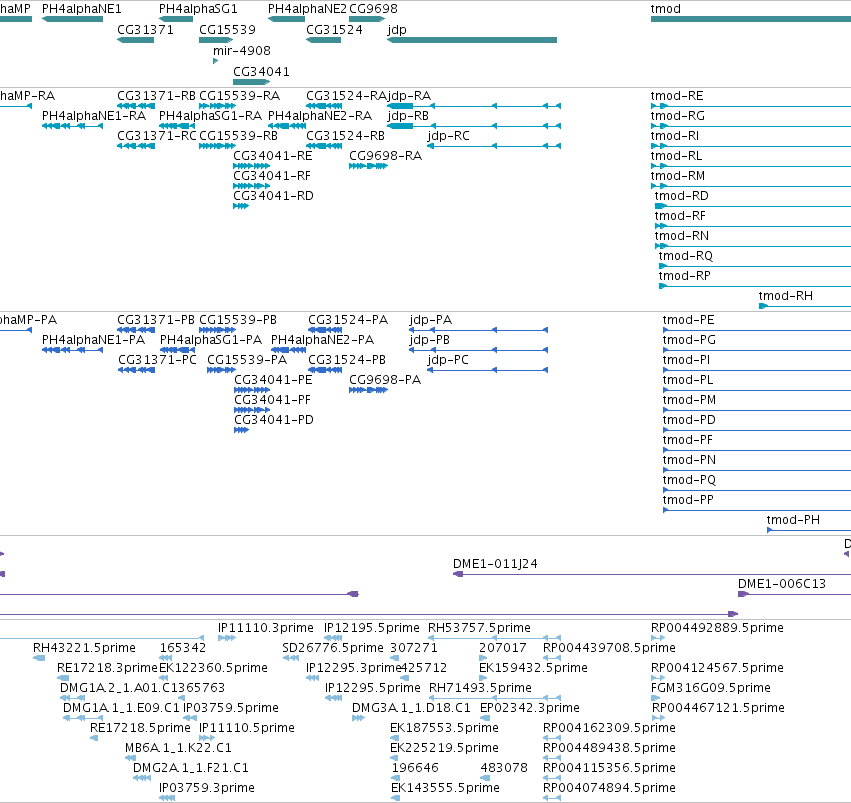Select transcript CG34041-RE

pos(273,156)
